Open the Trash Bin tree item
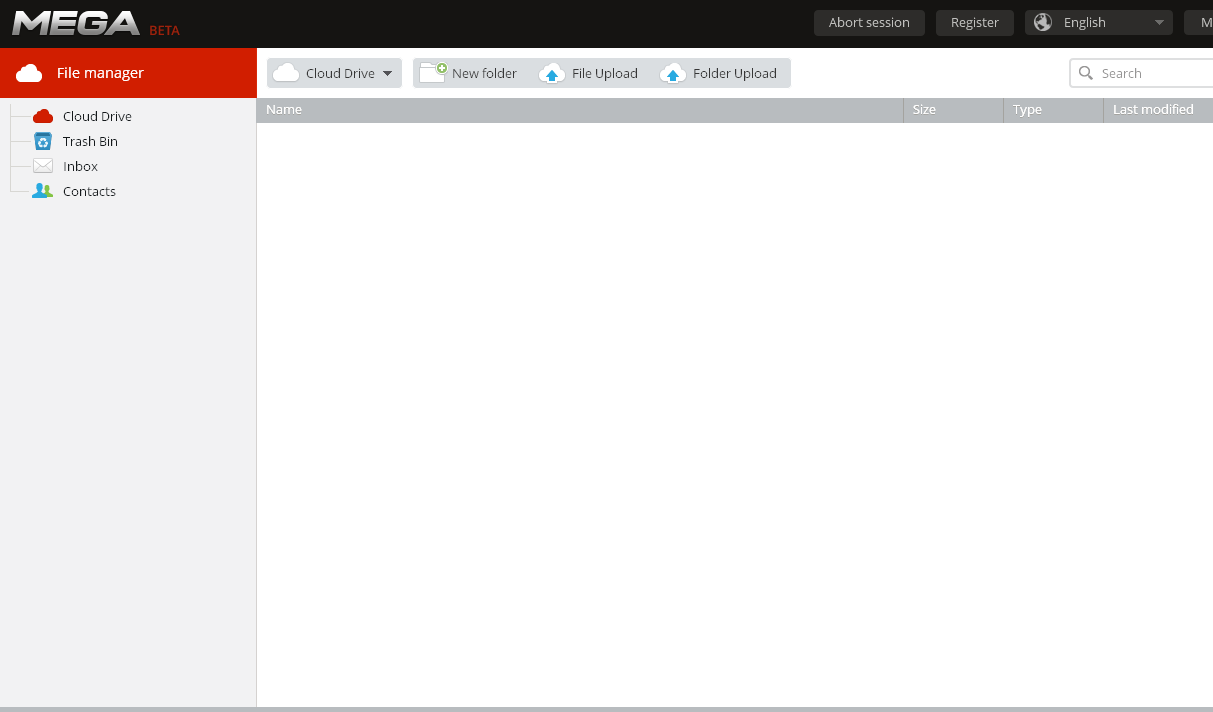 point(90,141)
